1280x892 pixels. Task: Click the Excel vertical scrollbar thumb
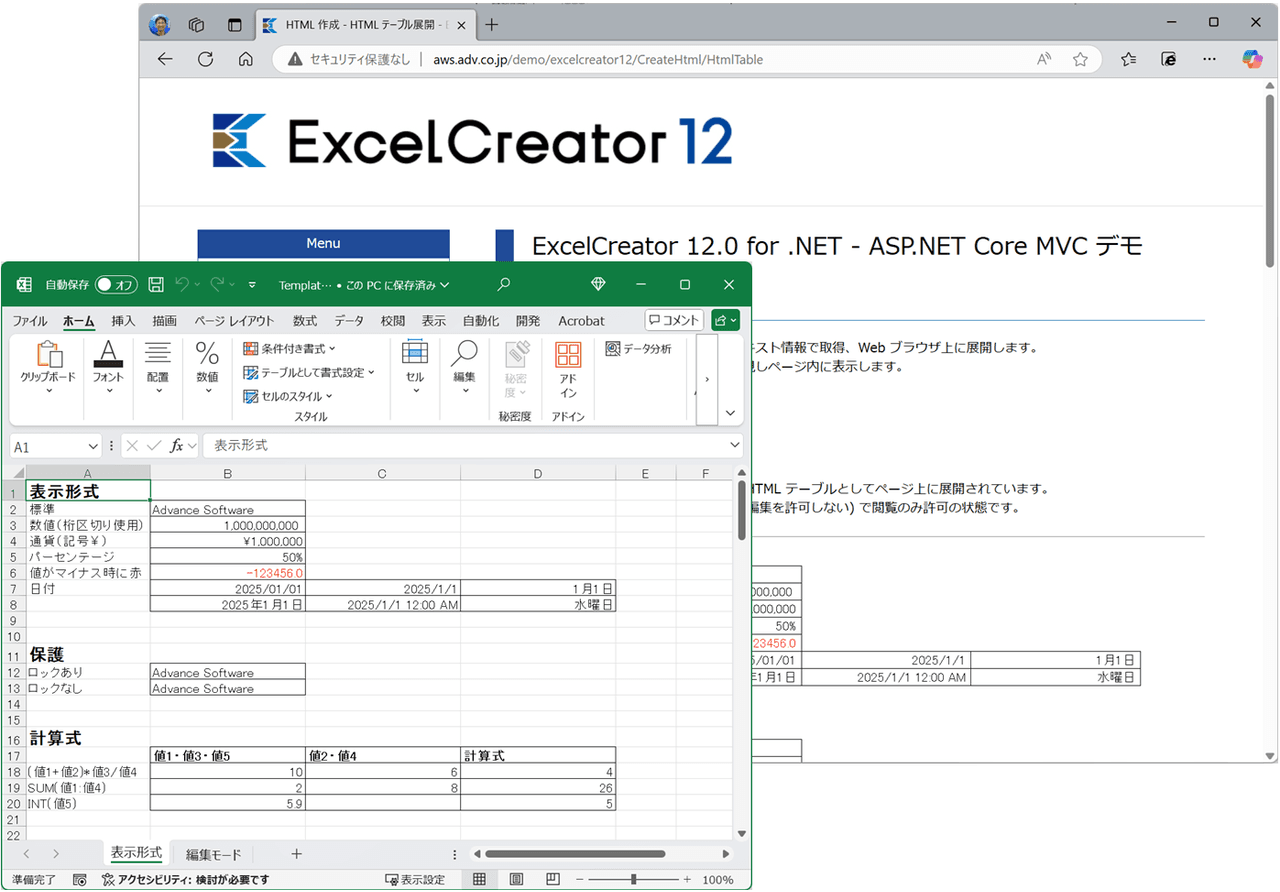[742, 509]
